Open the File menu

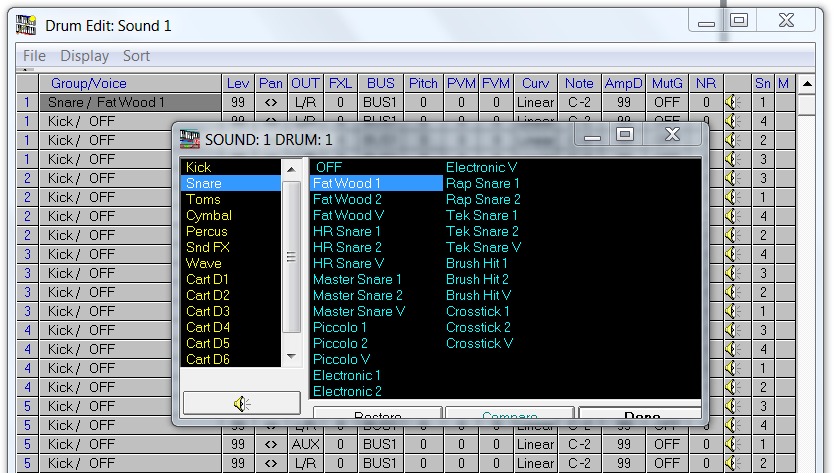point(34,56)
